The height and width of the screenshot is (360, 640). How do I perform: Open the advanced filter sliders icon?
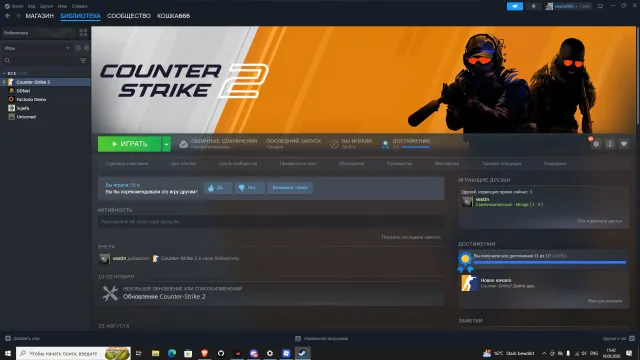[x=83, y=60]
